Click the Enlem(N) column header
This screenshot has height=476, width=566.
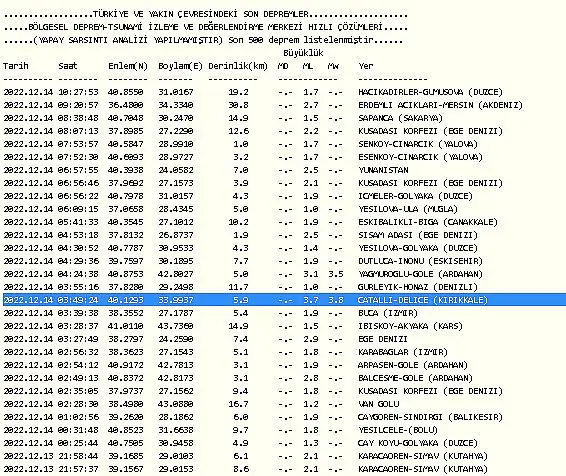click(x=128, y=66)
